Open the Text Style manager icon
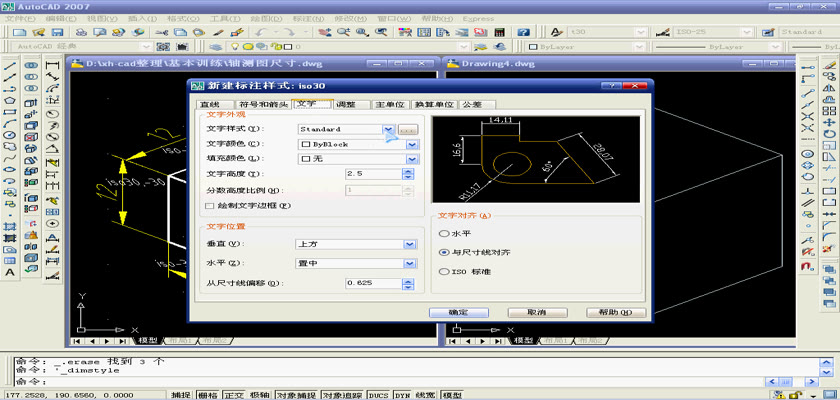This screenshot has width=840, height=400. coord(556,32)
